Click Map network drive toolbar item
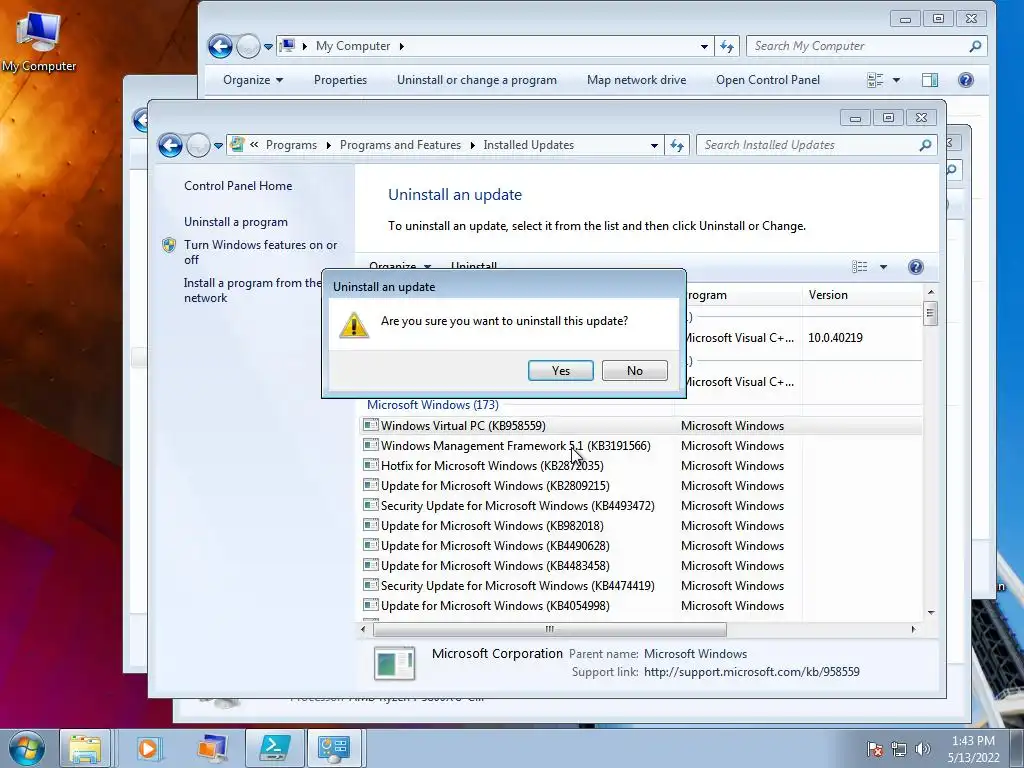Screen dimensions: 1024x768 (636, 80)
